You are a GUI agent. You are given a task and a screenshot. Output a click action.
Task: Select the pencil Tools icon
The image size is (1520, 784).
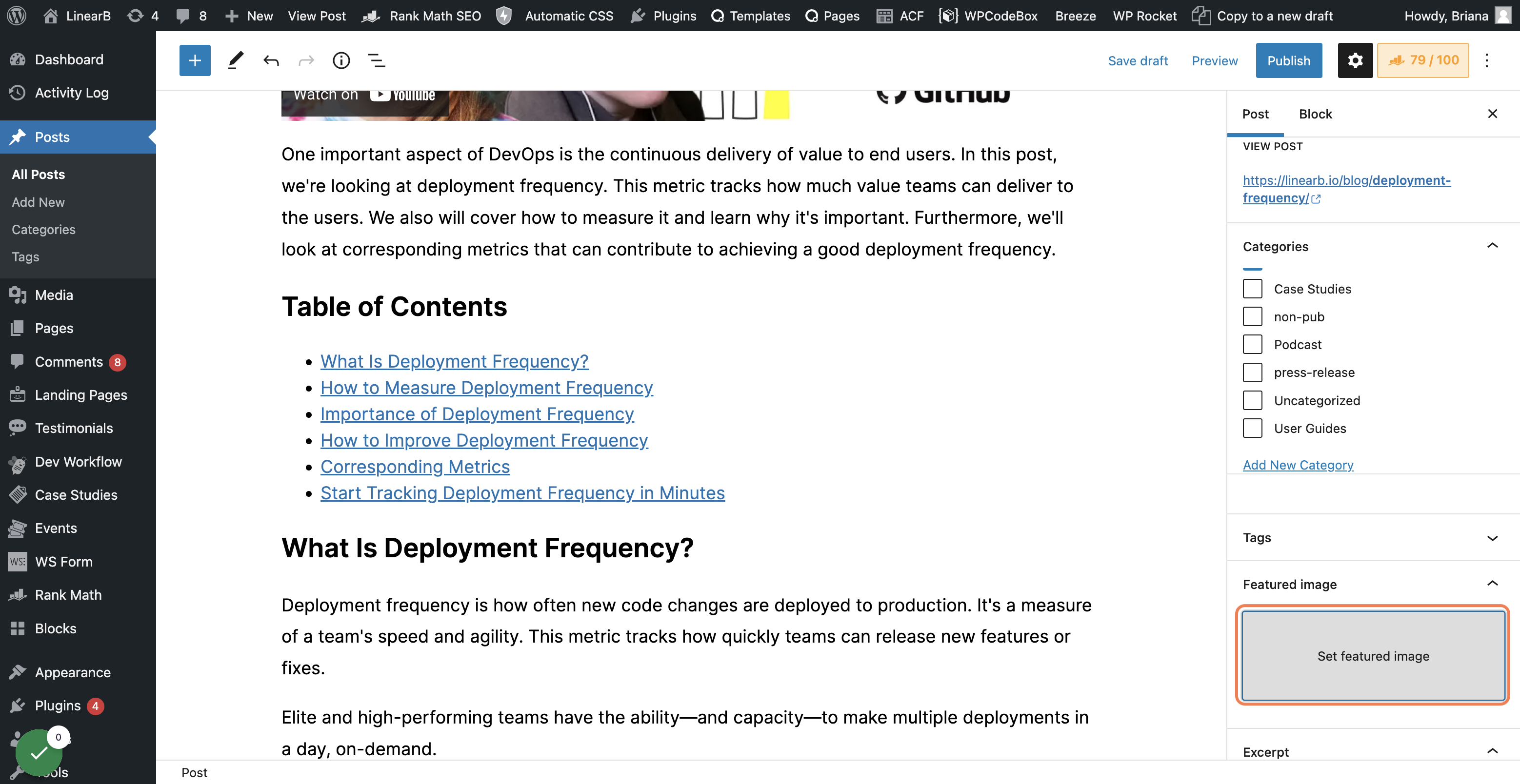coord(236,60)
